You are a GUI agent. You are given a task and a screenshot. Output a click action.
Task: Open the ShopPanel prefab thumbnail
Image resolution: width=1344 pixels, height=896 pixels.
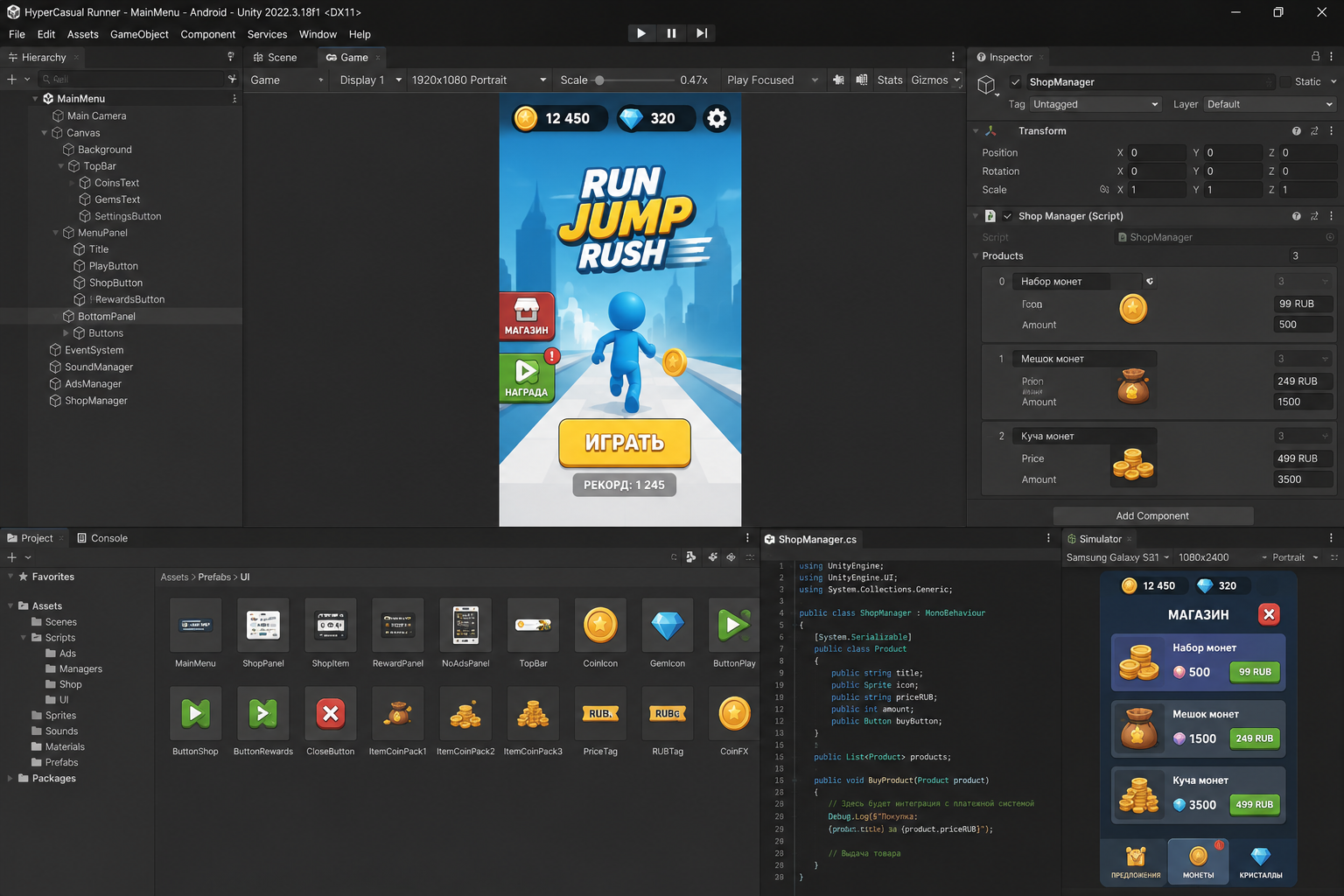coord(263,626)
